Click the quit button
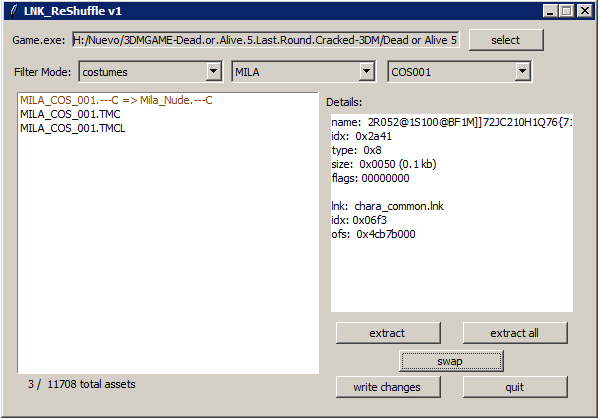The width and height of the screenshot is (600, 419). [x=515, y=387]
